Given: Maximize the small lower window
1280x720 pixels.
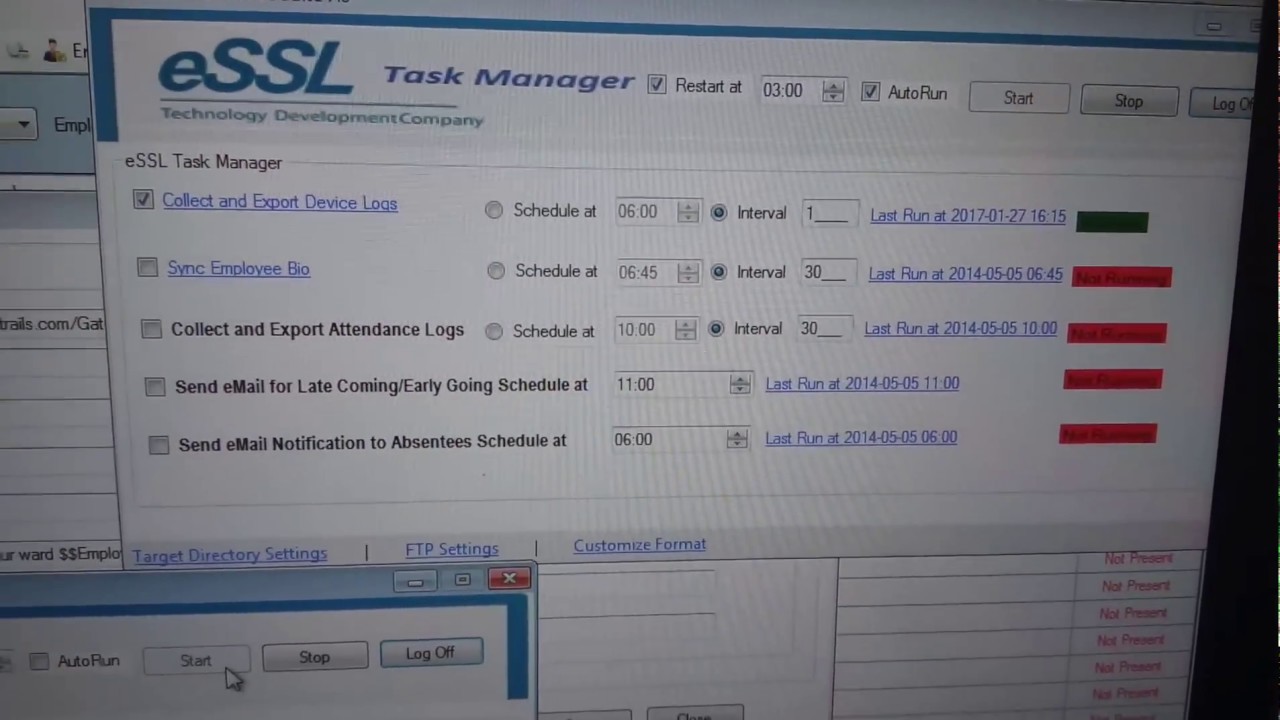Looking at the screenshot, I should click(462, 580).
